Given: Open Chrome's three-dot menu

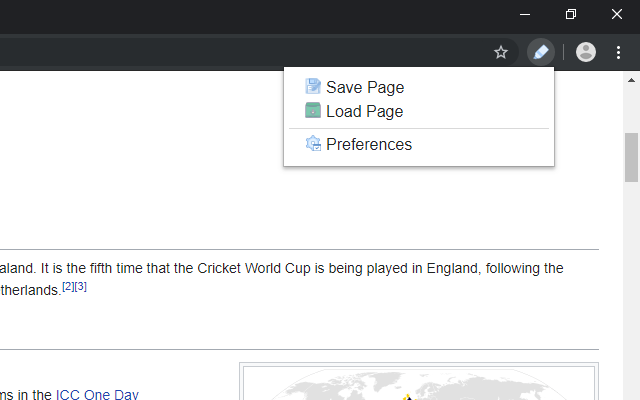Looking at the screenshot, I should click(618, 52).
